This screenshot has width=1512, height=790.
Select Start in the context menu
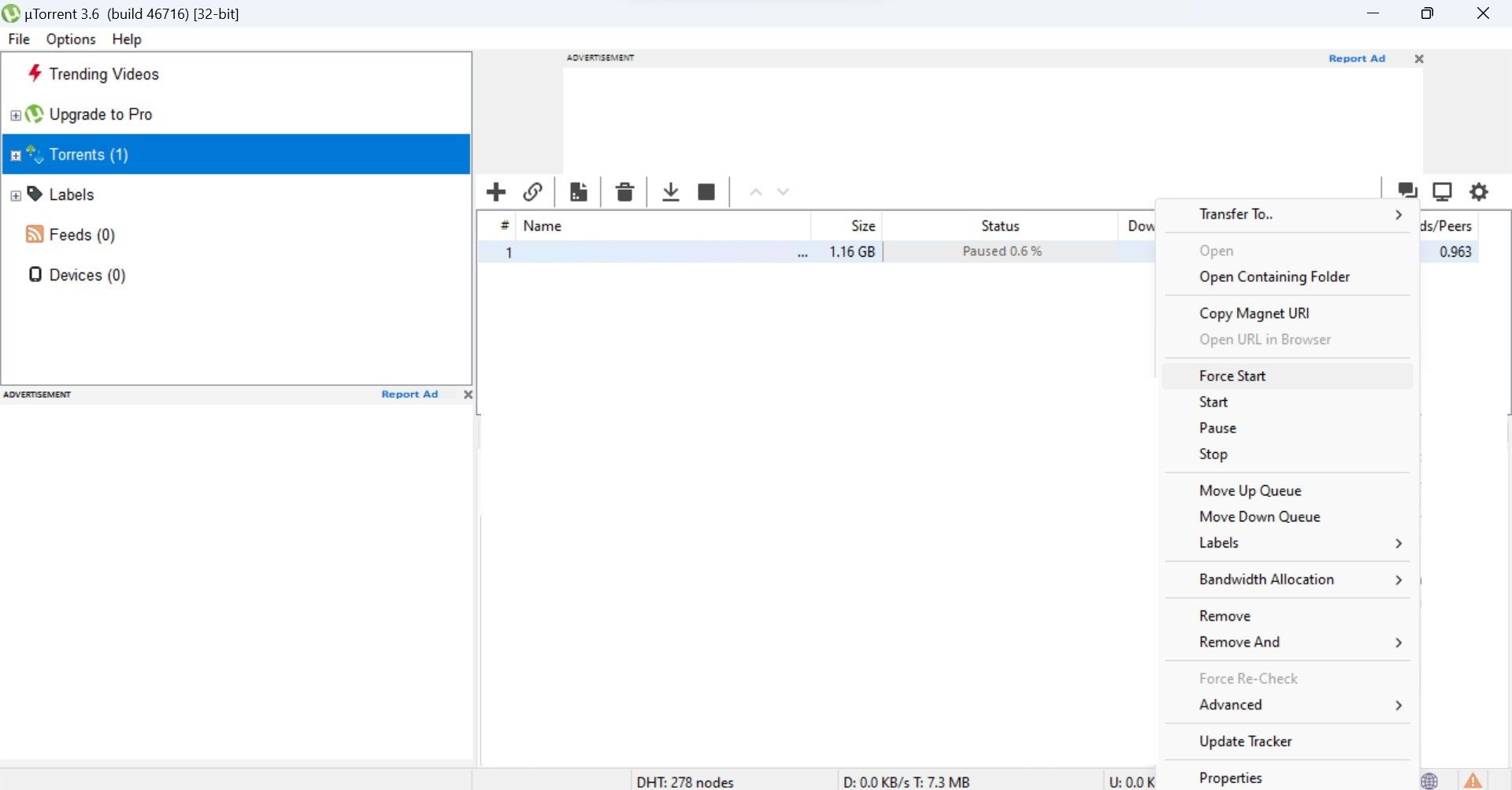point(1288,402)
